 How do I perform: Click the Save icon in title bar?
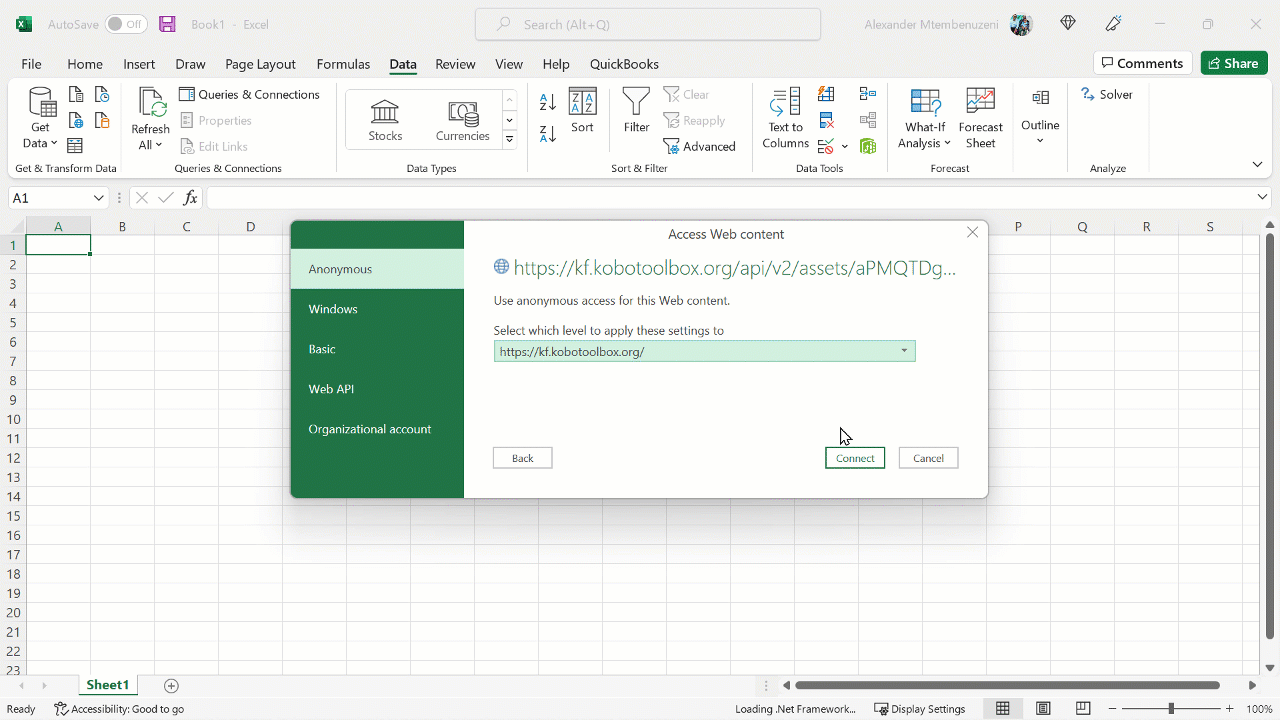point(167,24)
